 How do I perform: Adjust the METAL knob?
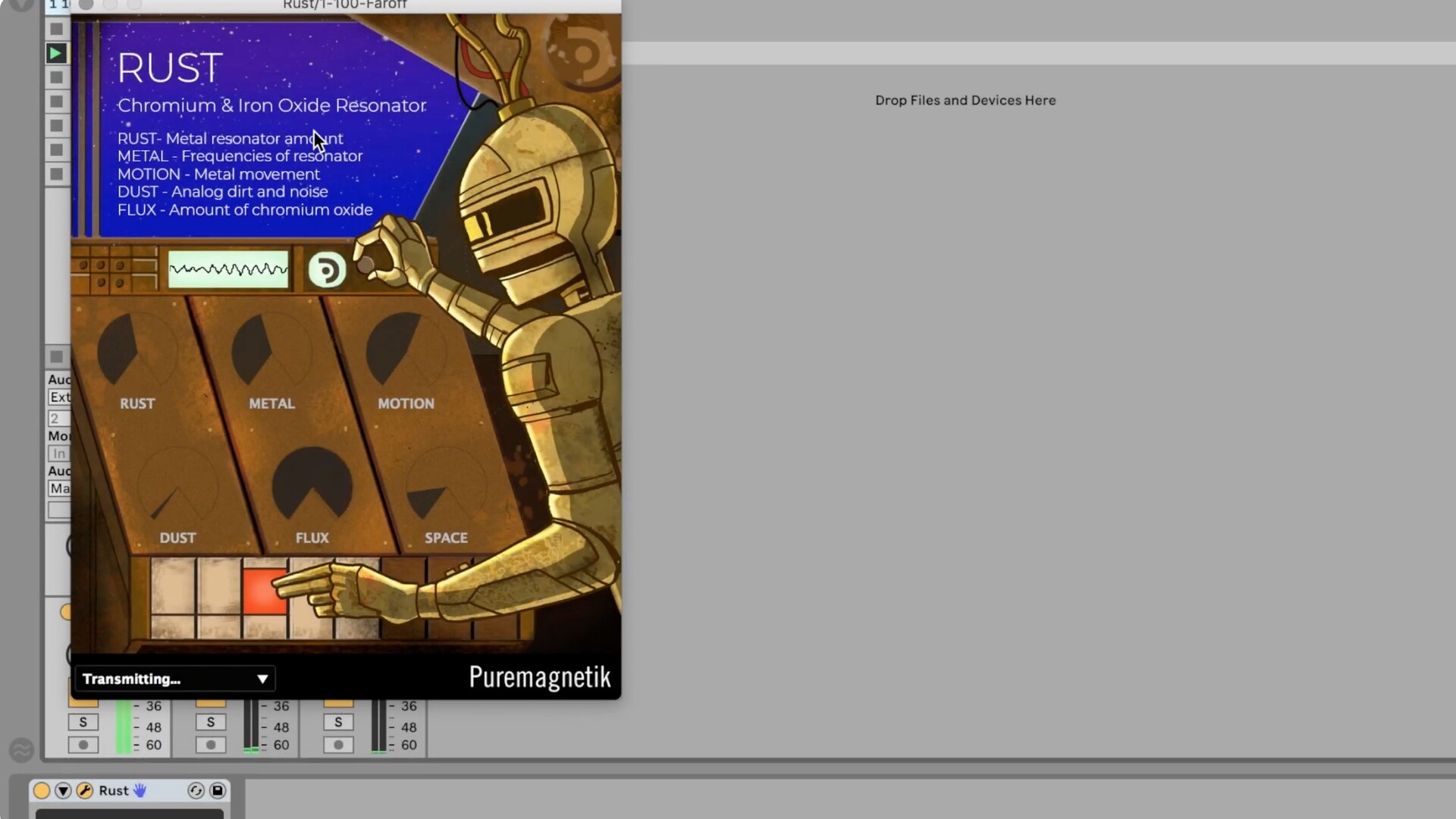click(271, 350)
